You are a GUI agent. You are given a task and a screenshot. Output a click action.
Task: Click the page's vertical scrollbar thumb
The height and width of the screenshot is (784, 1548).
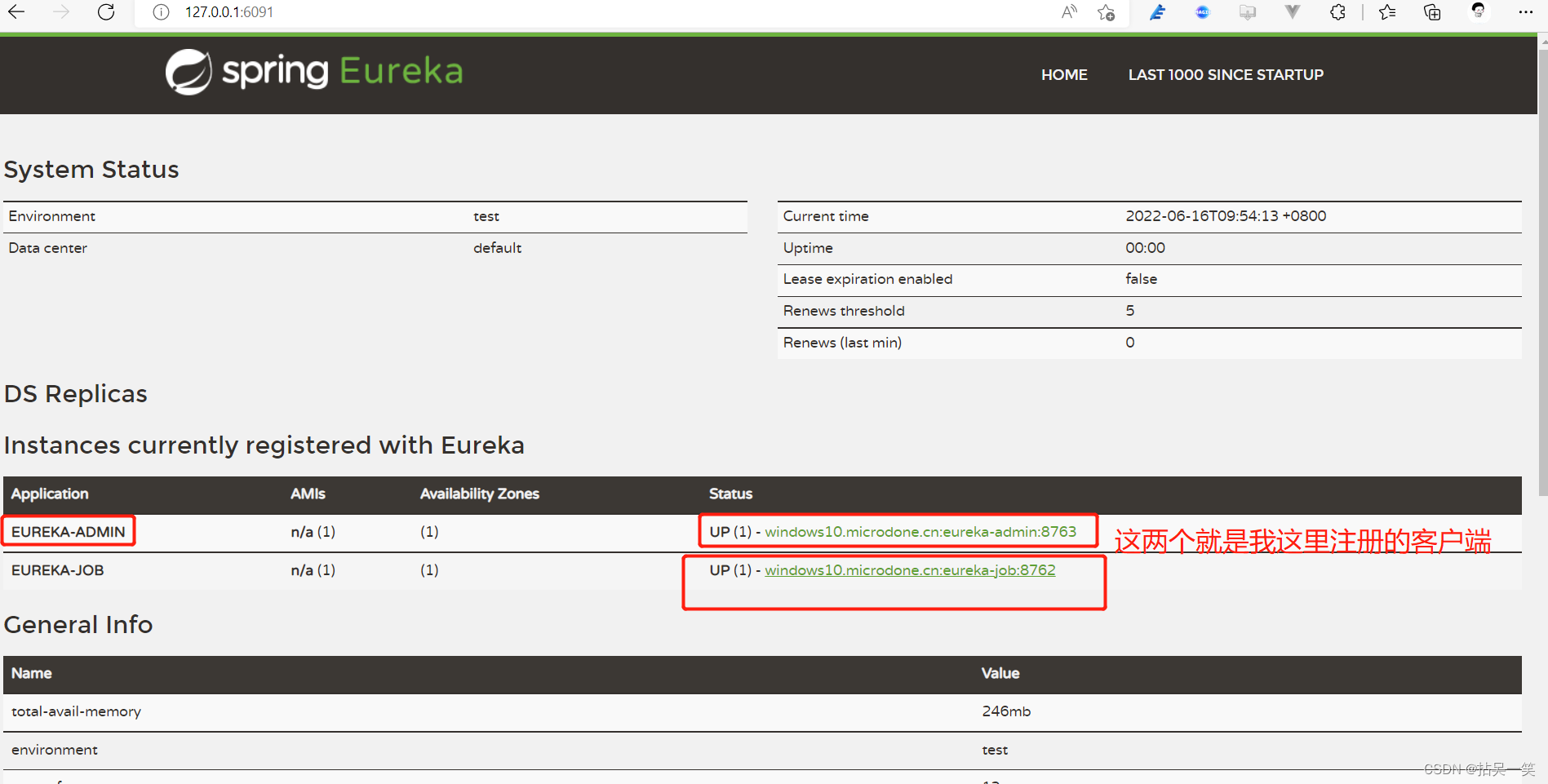(1542, 272)
